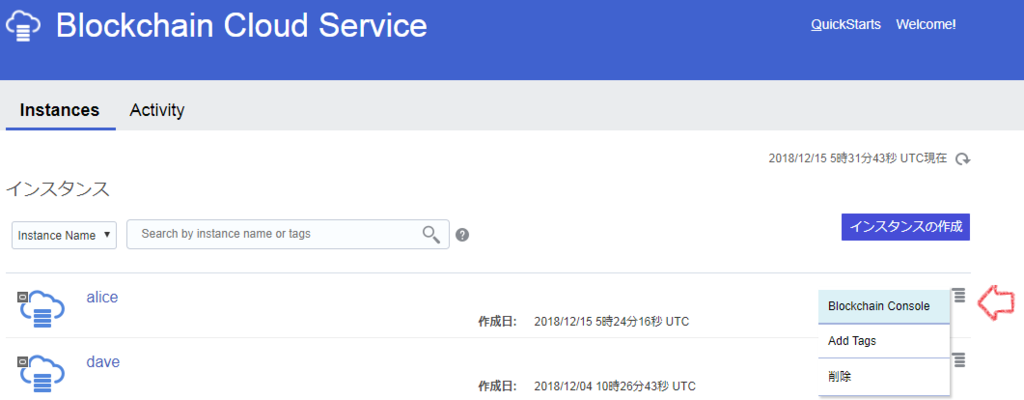Click the 作成日 label in alice row
Image resolution: width=1024 pixels, height=400 pixels.
click(x=498, y=322)
